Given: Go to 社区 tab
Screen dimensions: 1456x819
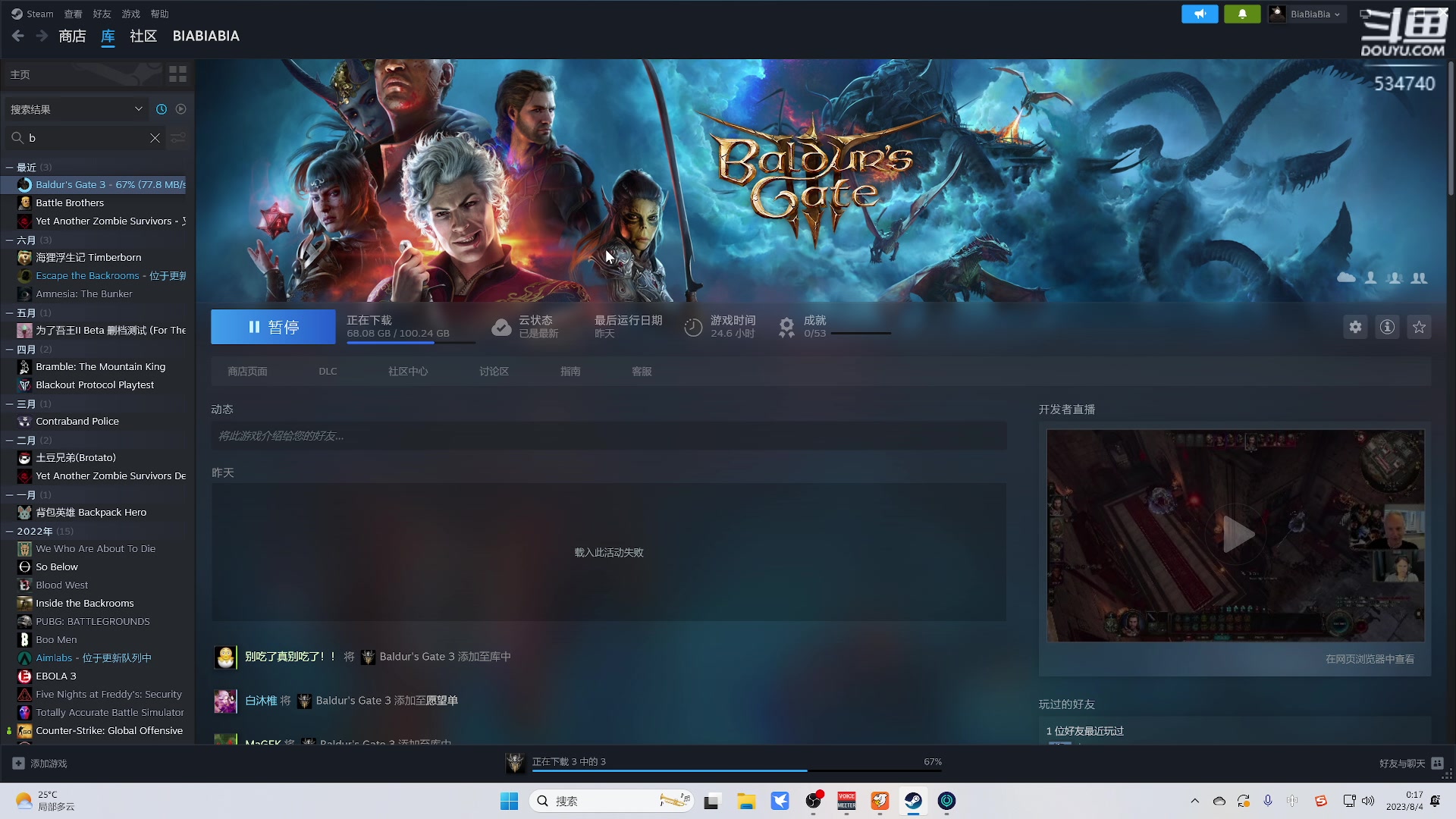Looking at the screenshot, I should pyautogui.click(x=143, y=36).
